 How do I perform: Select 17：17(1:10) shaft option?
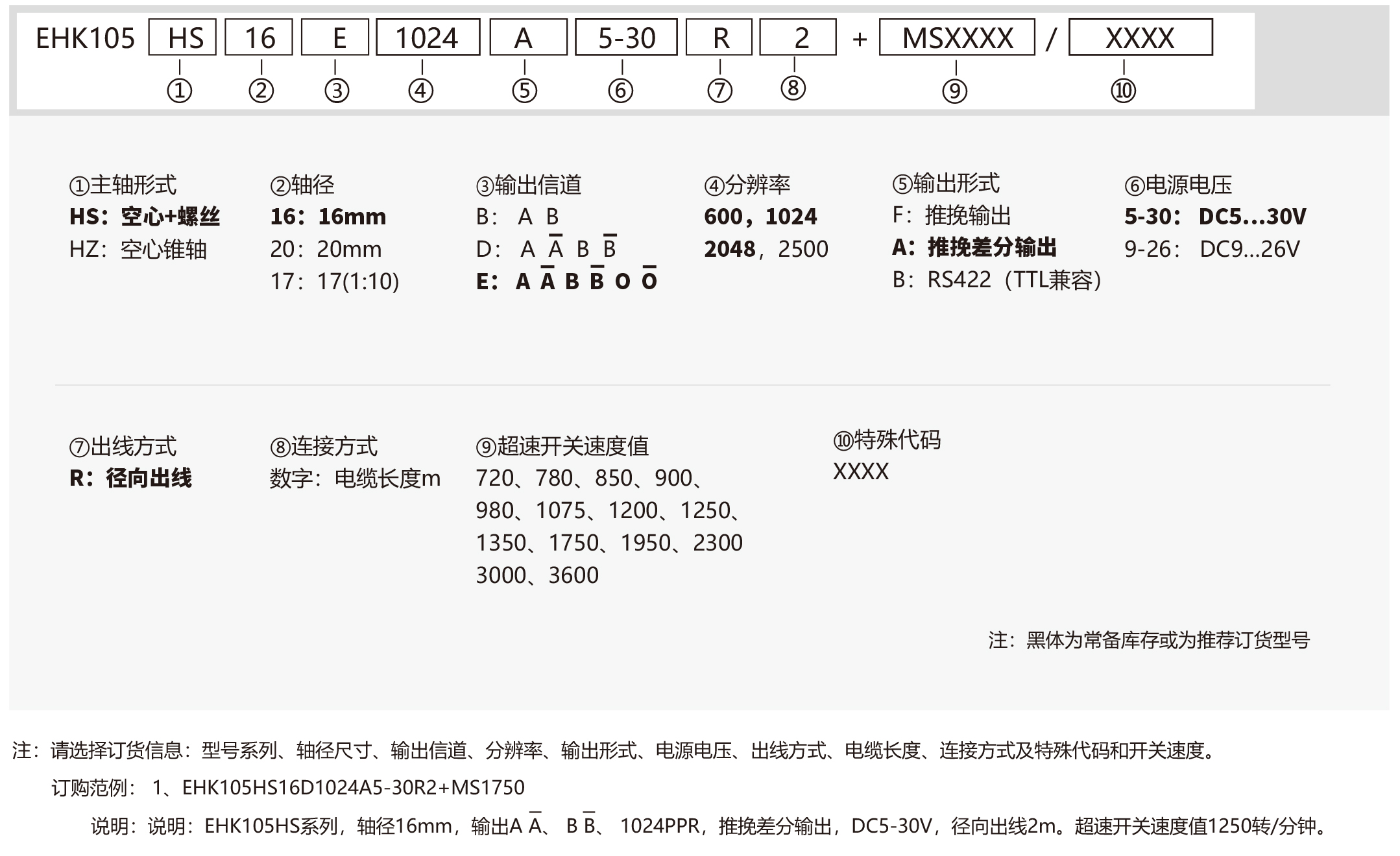point(335,281)
